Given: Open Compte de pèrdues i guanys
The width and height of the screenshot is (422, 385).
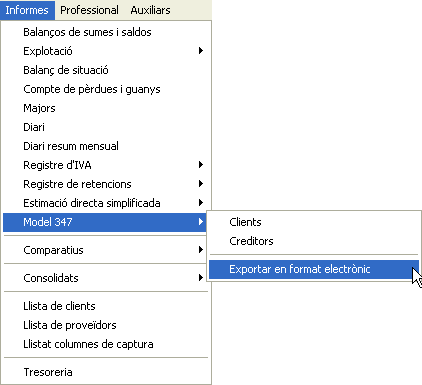Looking at the screenshot, I should pyautogui.click(x=106, y=89).
